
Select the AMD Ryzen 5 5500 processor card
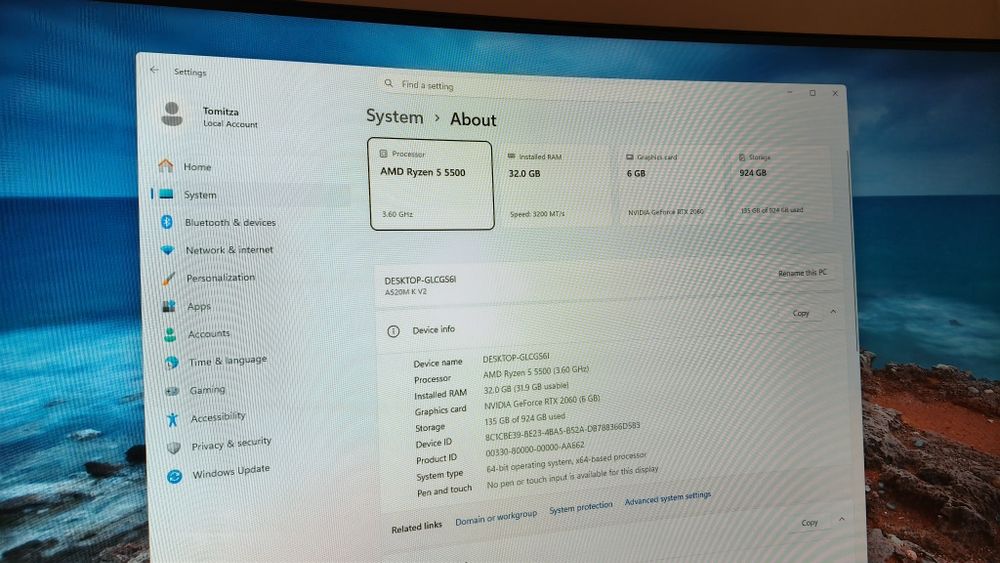pyautogui.click(x=431, y=184)
